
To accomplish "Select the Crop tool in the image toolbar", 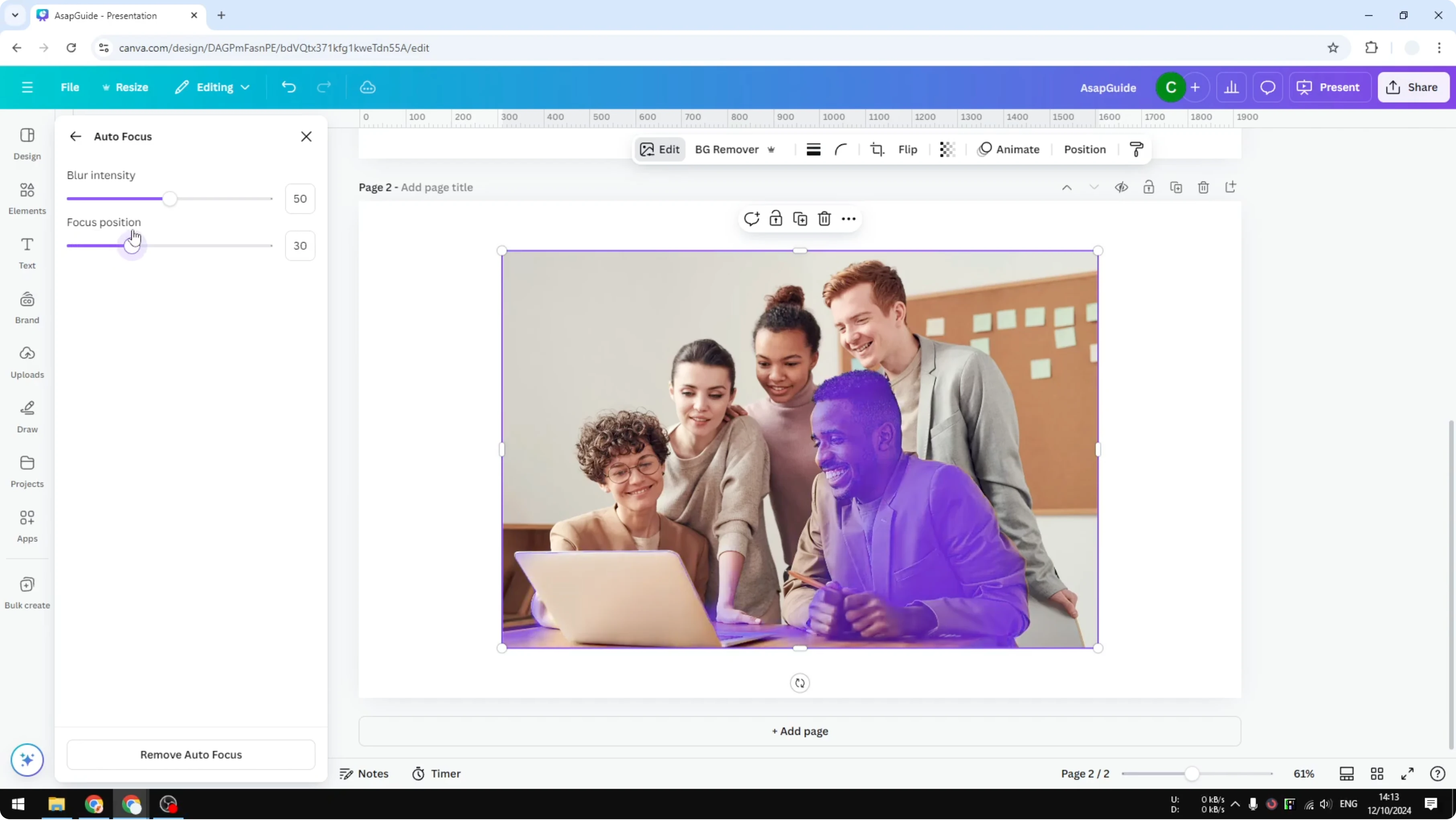I will 877,149.
